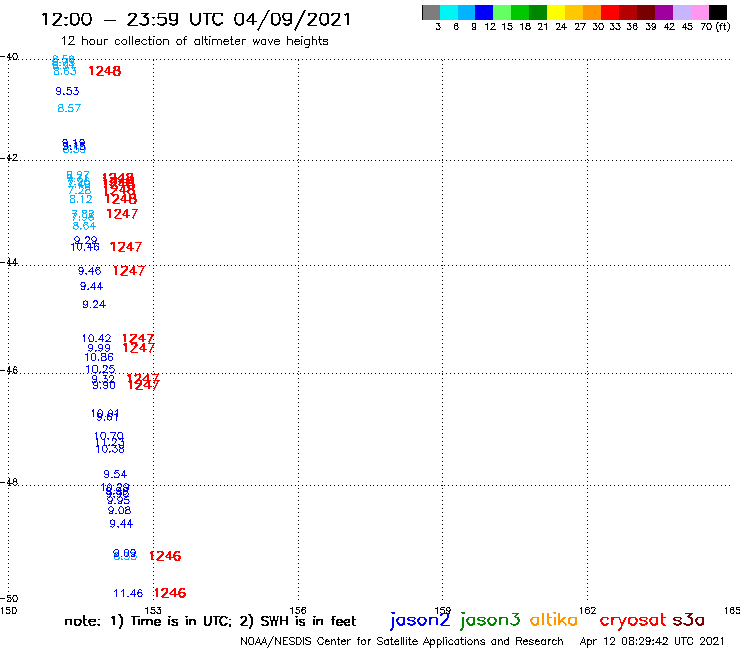Click the black swatch at the scale's end
740x650 pixels.
718,12
